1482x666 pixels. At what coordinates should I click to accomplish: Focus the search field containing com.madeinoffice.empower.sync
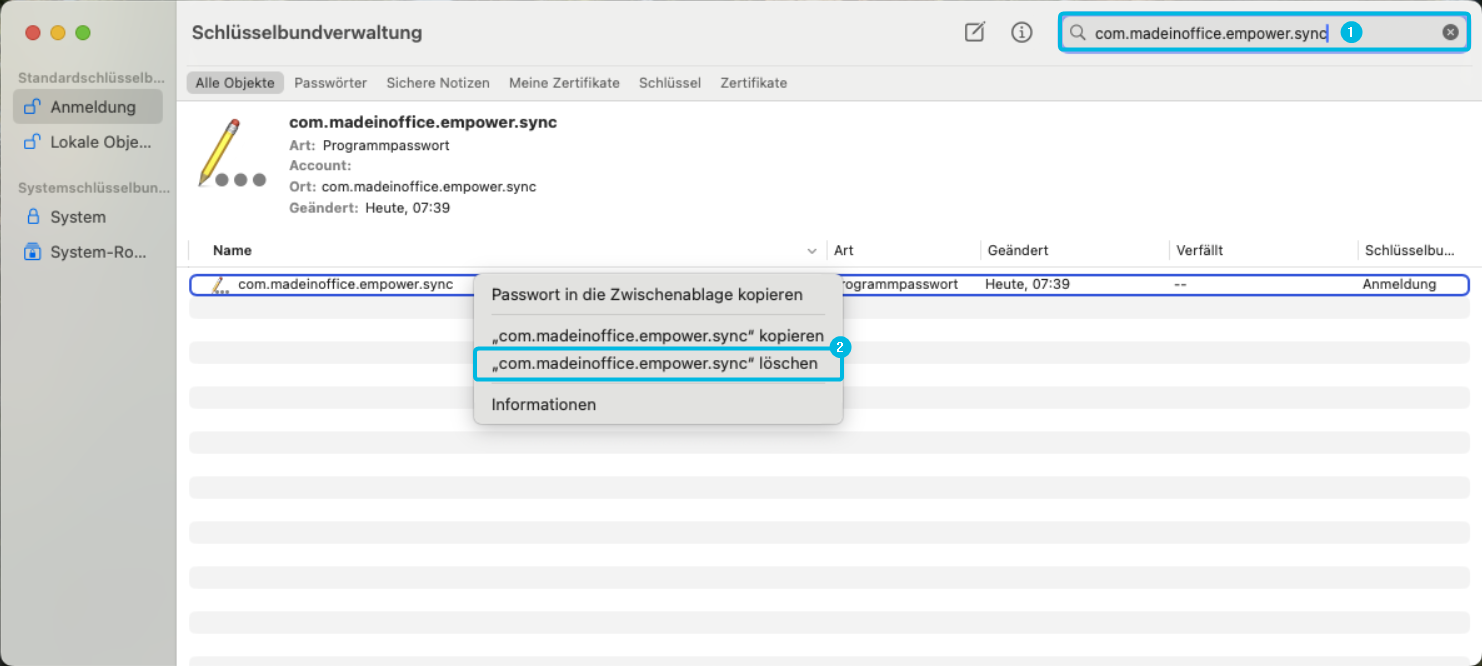(x=1265, y=33)
